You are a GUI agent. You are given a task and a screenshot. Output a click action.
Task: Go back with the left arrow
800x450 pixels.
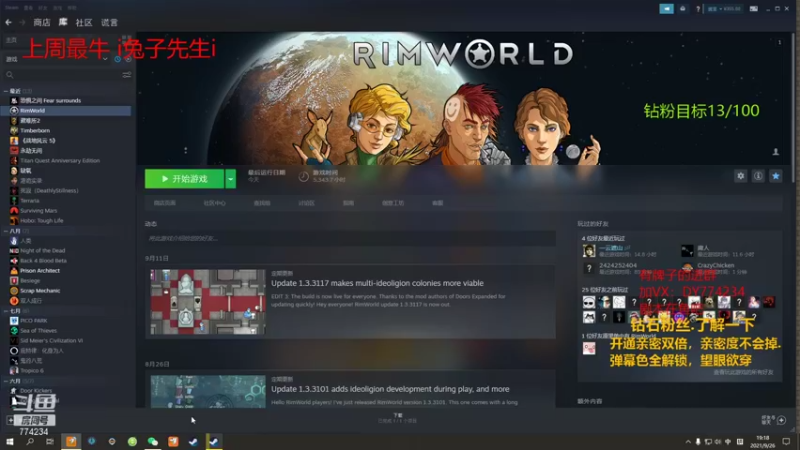click(x=8, y=22)
